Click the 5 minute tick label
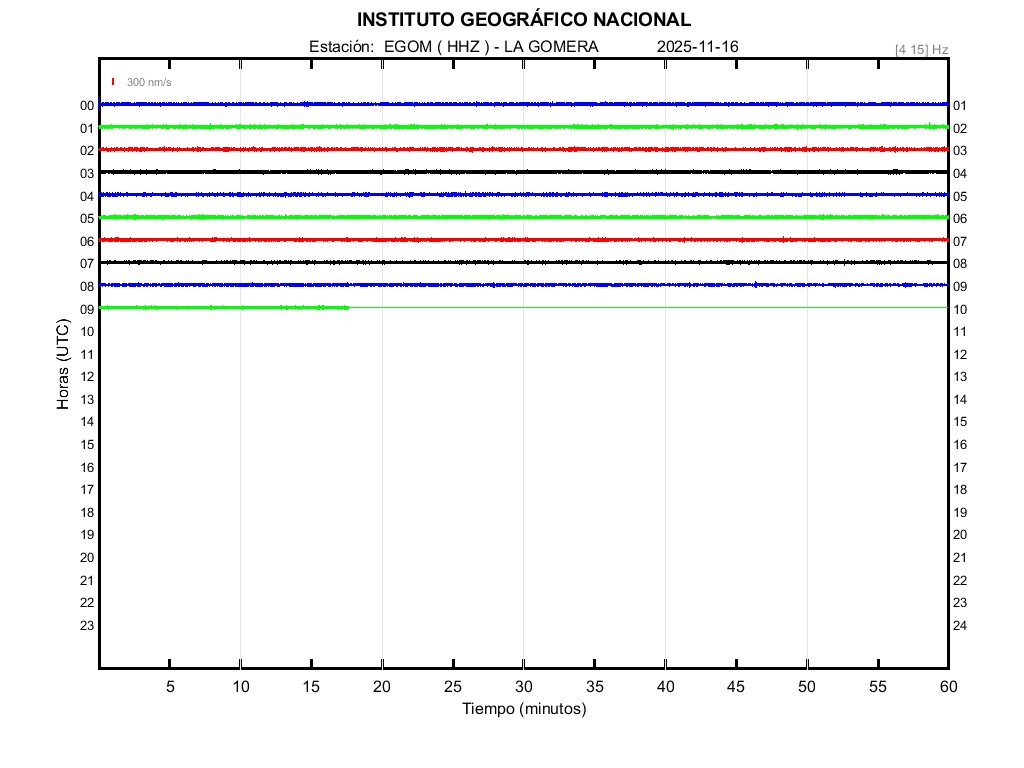1024x768 pixels. click(170, 686)
